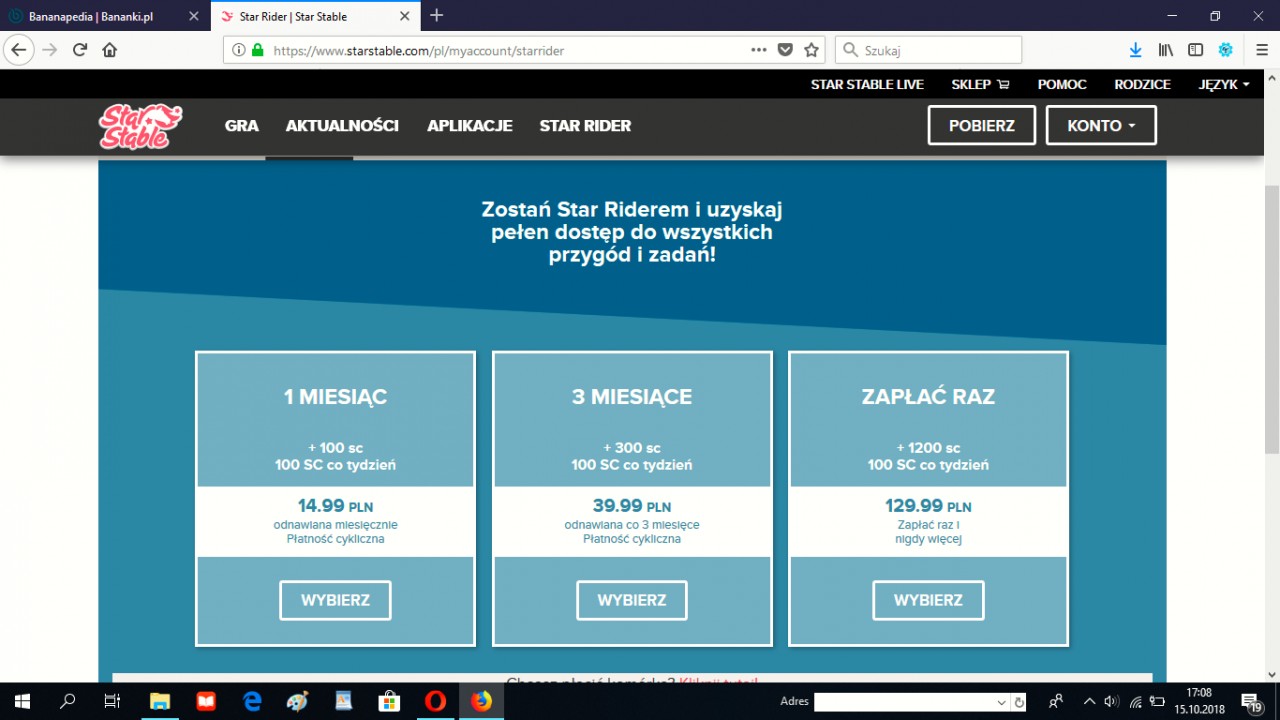Open Microsoft Store from taskbar
The width and height of the screenshot is (1280, 720).
389,701
